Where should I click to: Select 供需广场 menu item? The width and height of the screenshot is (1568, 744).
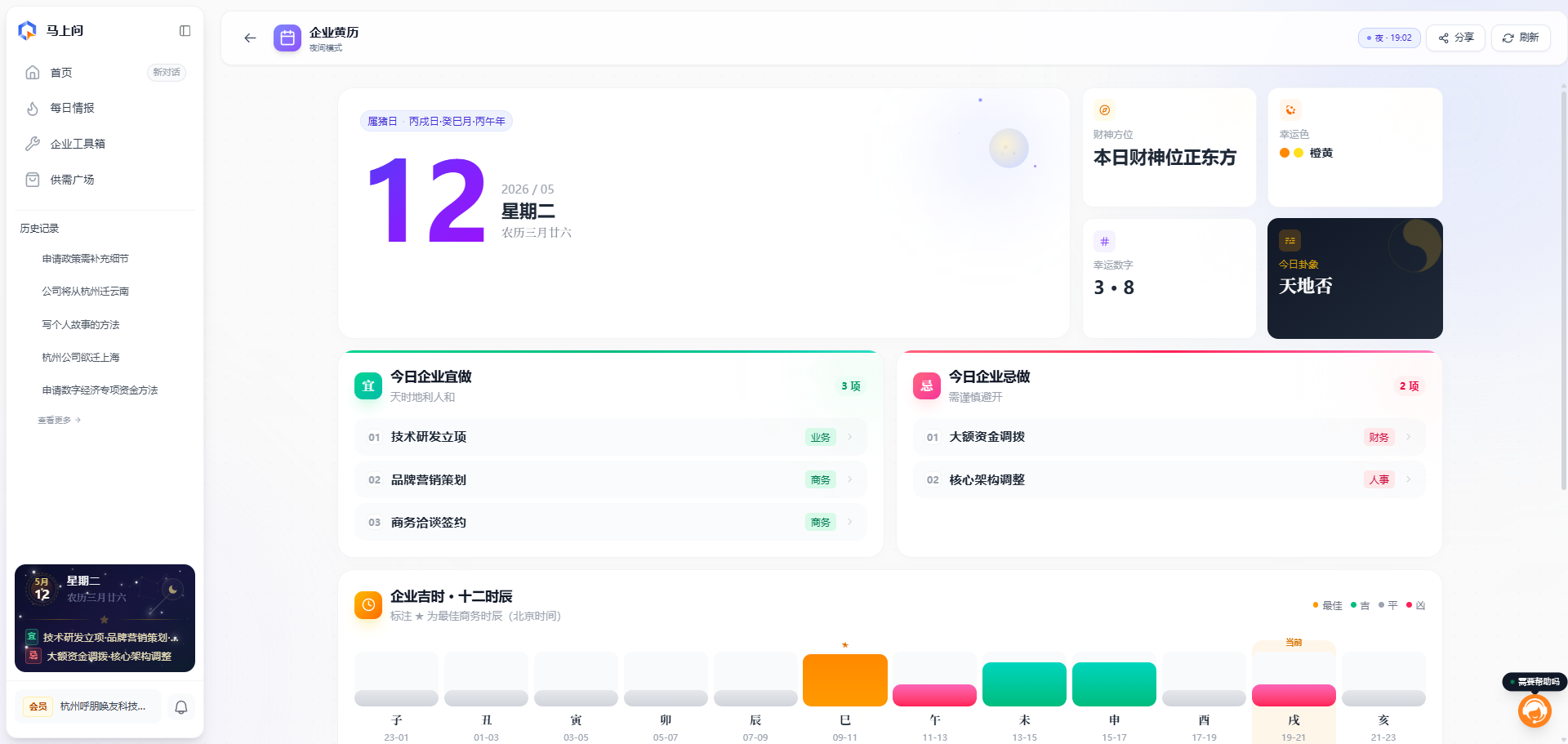click(105, 180)
